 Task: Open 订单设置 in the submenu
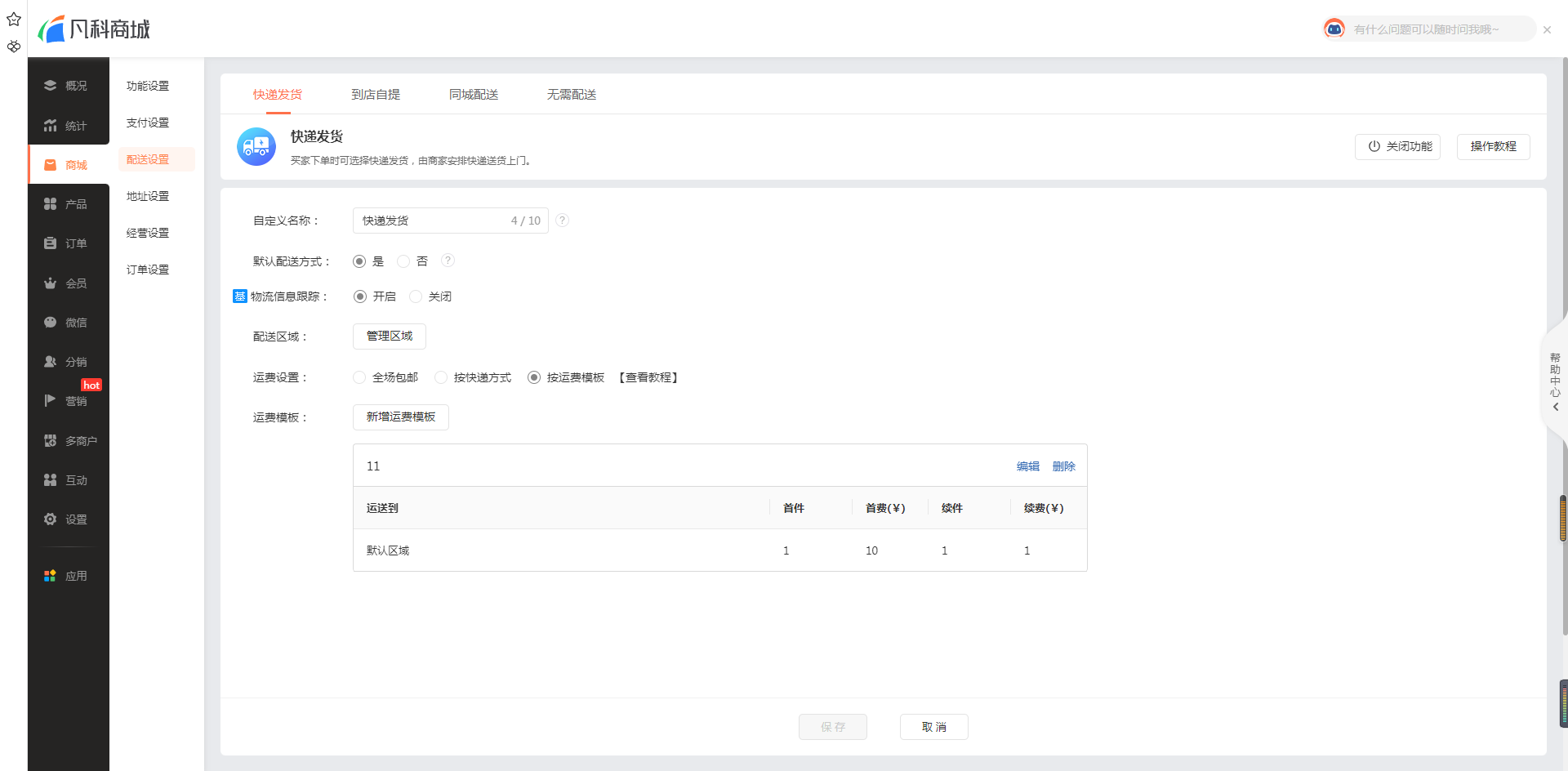pos(148,270)
